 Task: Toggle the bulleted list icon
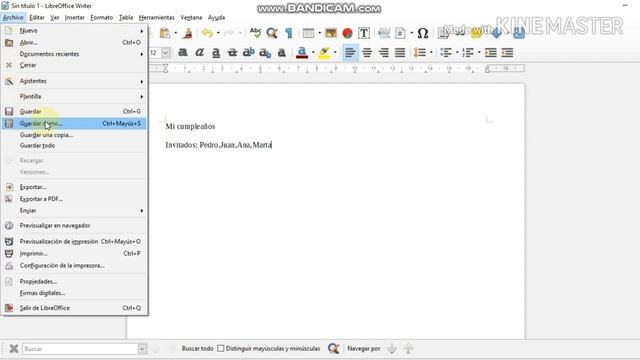446,52
